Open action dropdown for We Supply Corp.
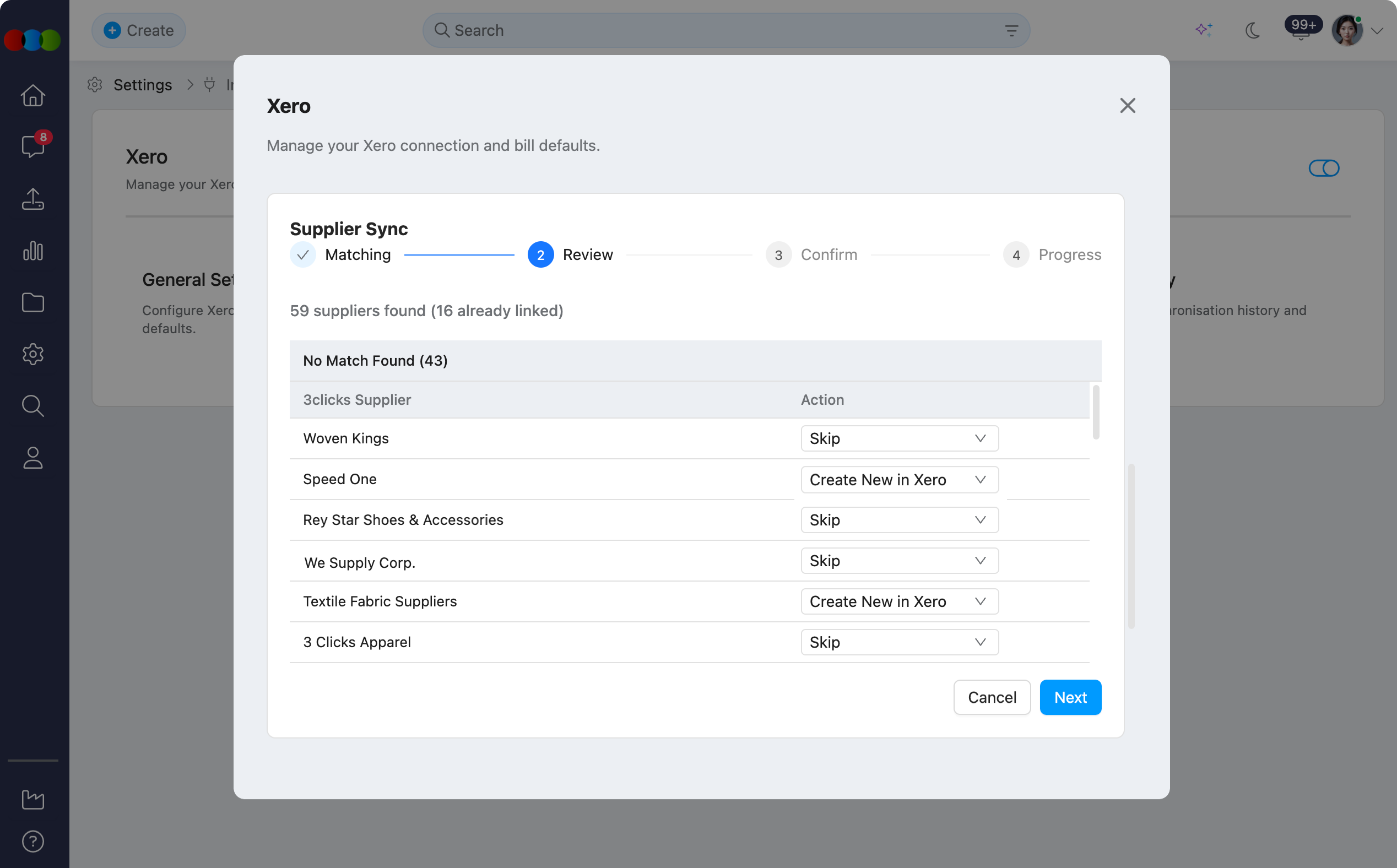1397x868 pixels. tap(899, 561)
